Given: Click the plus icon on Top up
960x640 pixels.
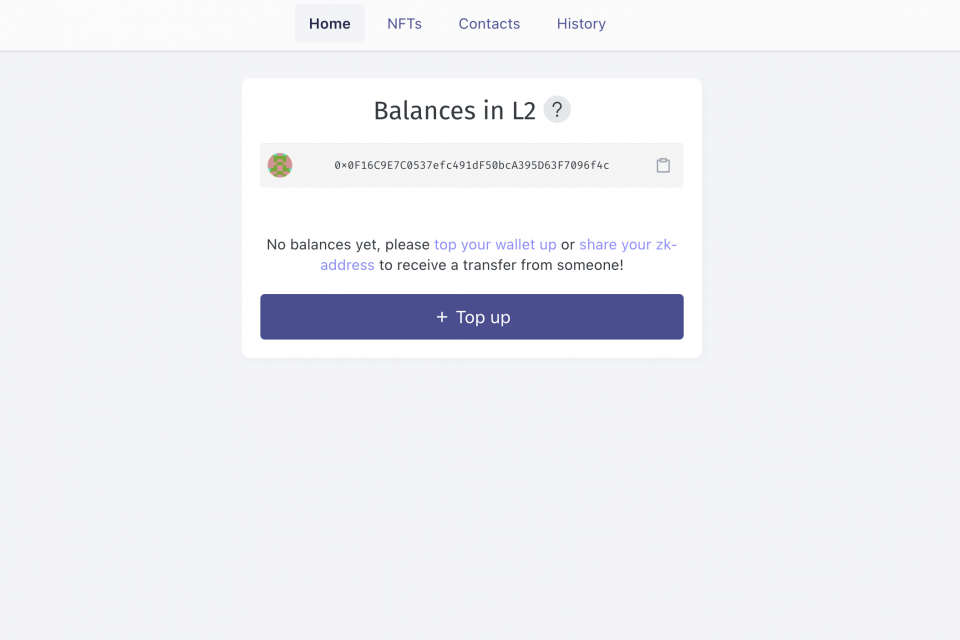Looking at the screenshot, I should point(442,317).
